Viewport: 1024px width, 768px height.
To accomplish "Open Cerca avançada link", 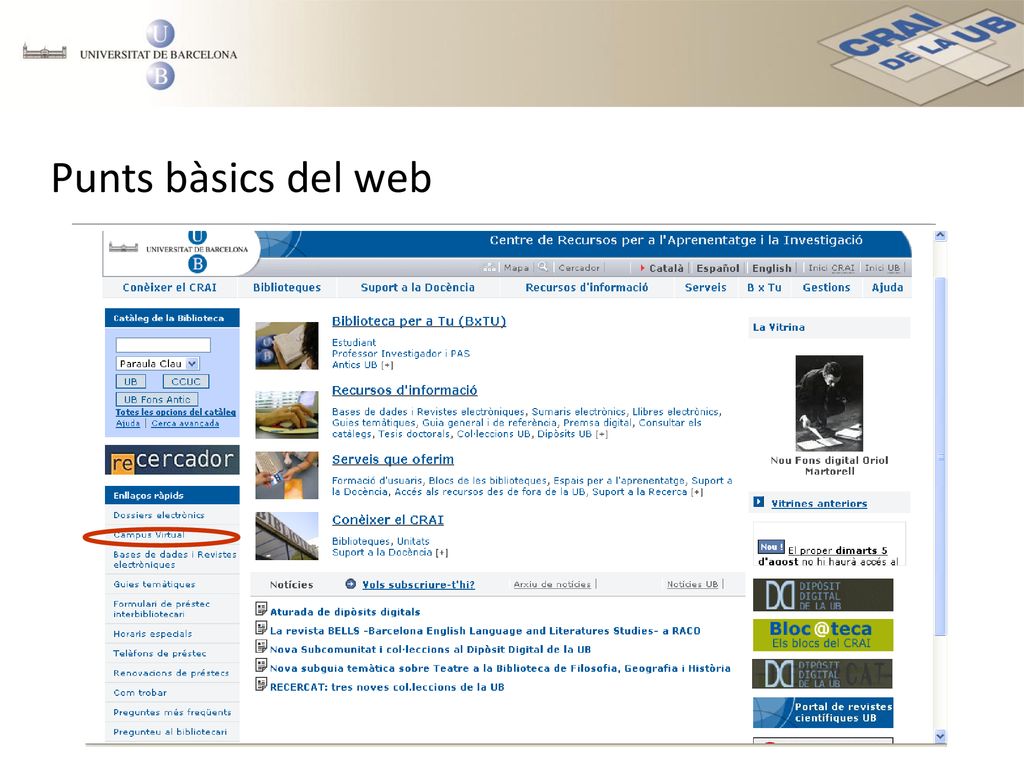I will (x=185, y=423).
